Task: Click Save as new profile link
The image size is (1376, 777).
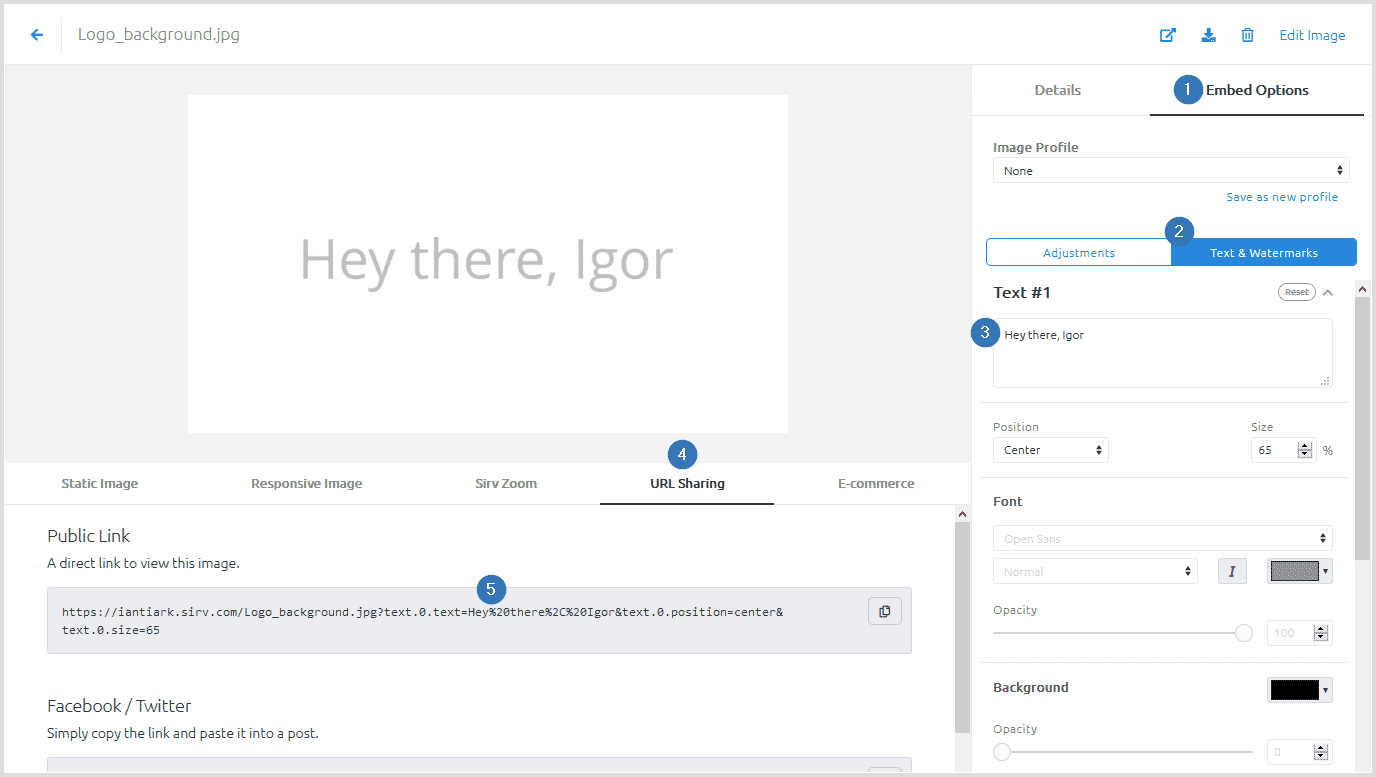Action: 1282,197
